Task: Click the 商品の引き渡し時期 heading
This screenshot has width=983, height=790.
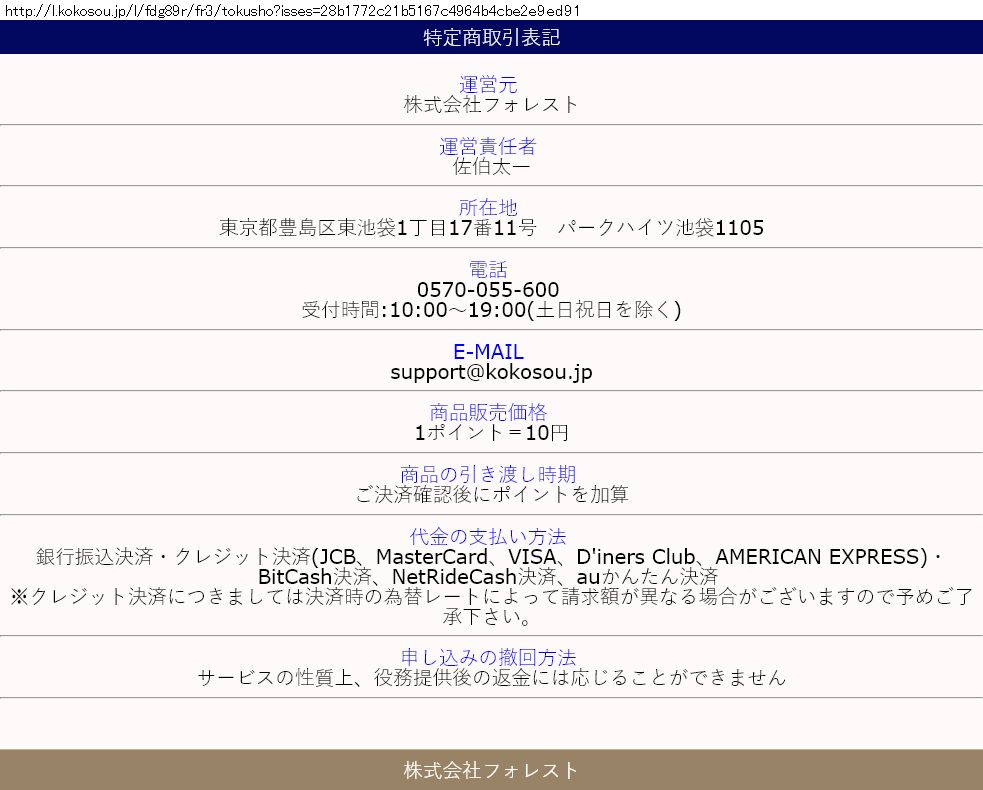Action: pos(488,474)
